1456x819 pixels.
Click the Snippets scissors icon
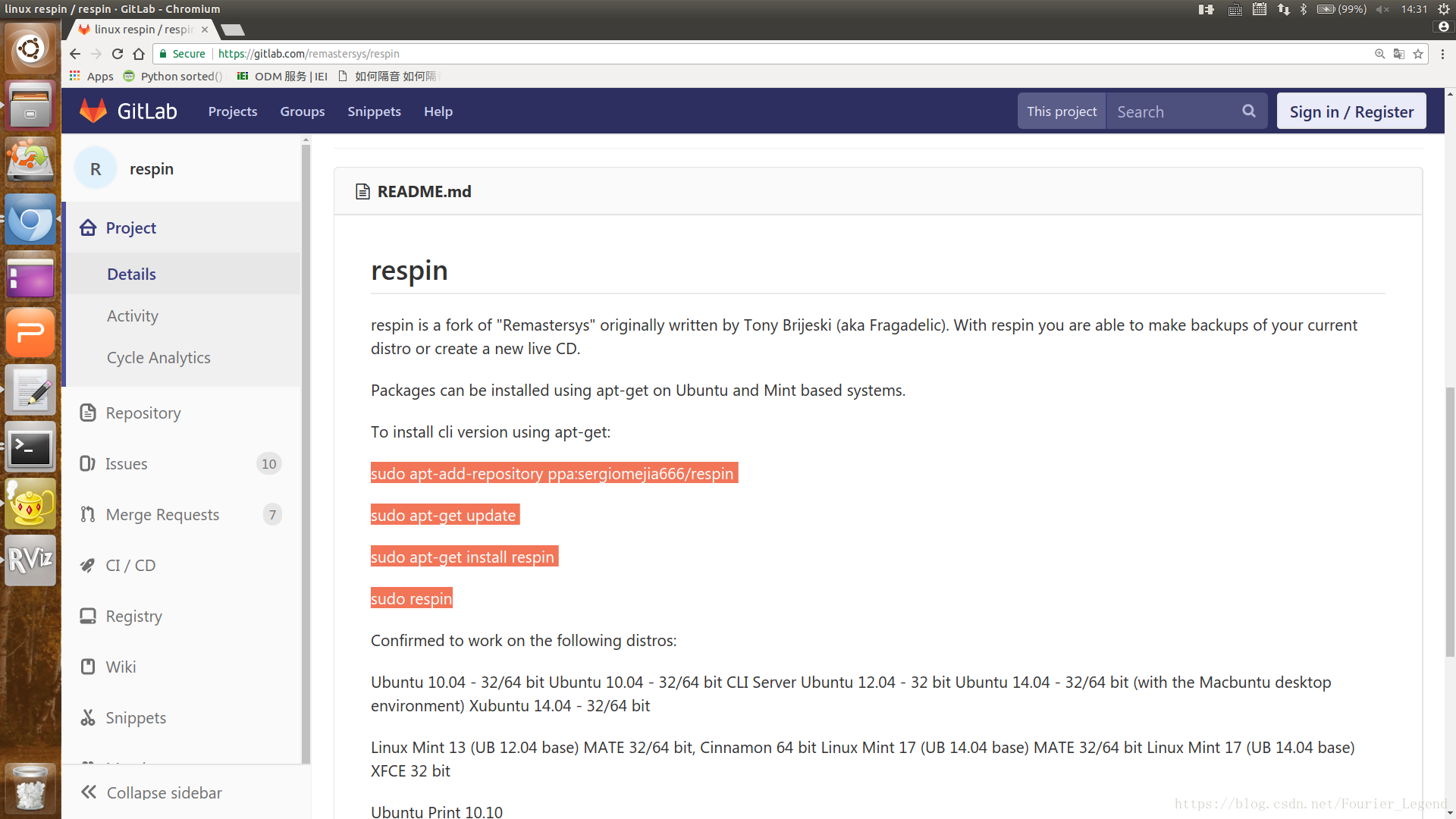click(88, 717)
